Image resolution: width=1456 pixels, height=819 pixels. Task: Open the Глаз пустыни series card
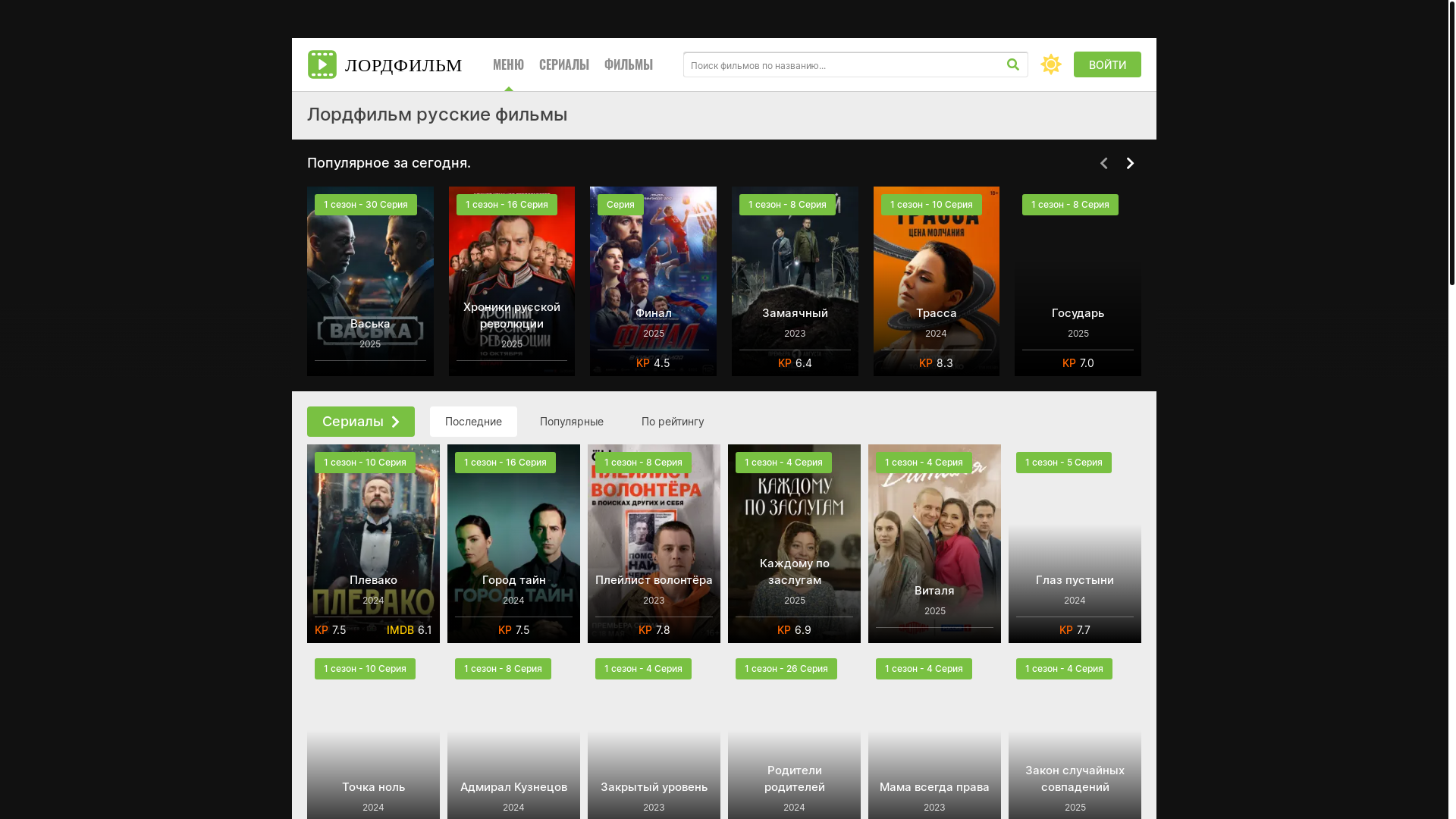point(1075,544)
